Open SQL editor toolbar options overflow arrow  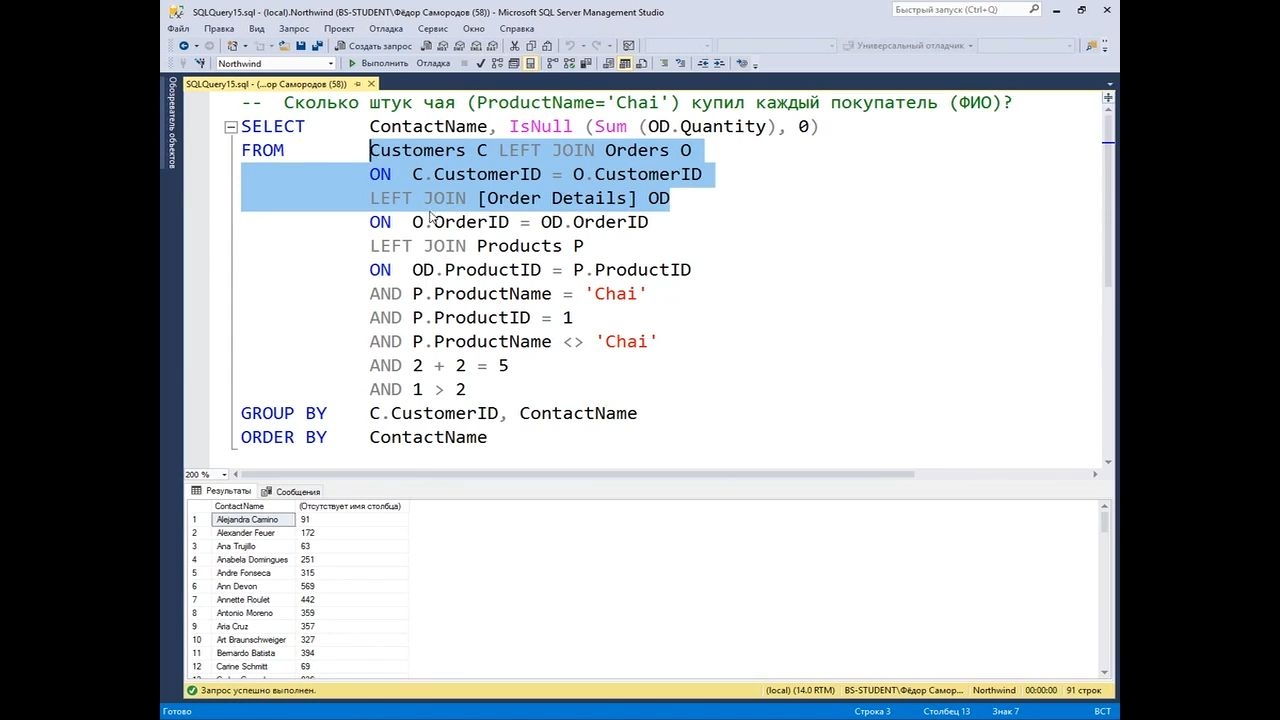click(756, 64)
